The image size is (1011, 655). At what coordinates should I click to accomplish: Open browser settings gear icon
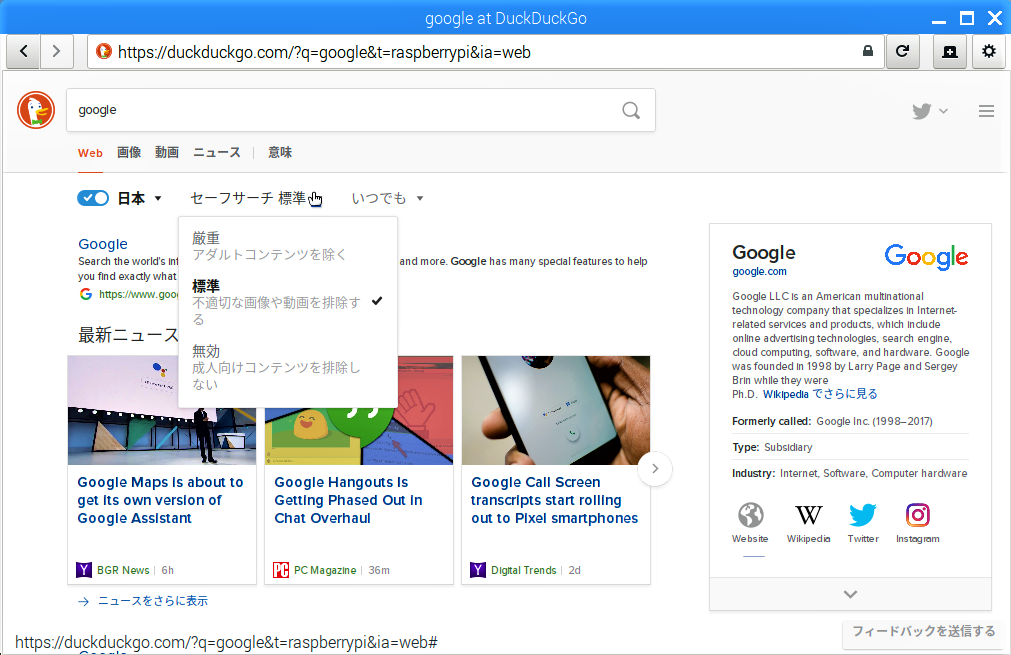988,52
